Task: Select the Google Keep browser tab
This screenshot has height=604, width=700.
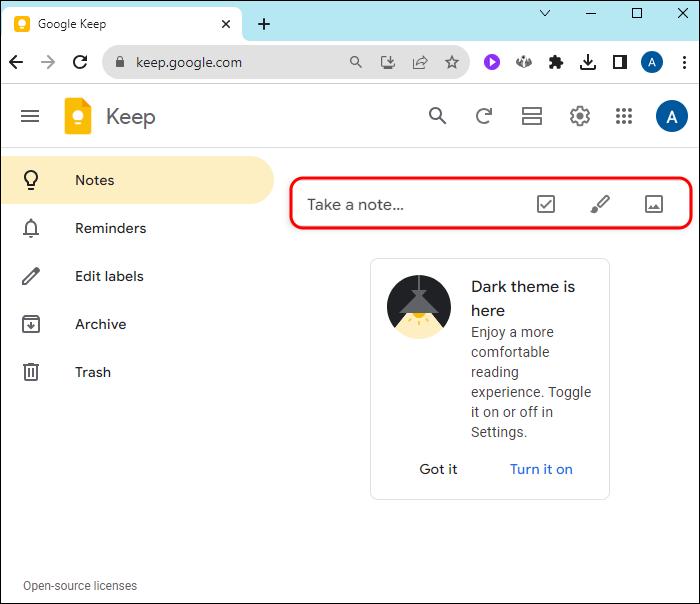Action: click(121, 24)
